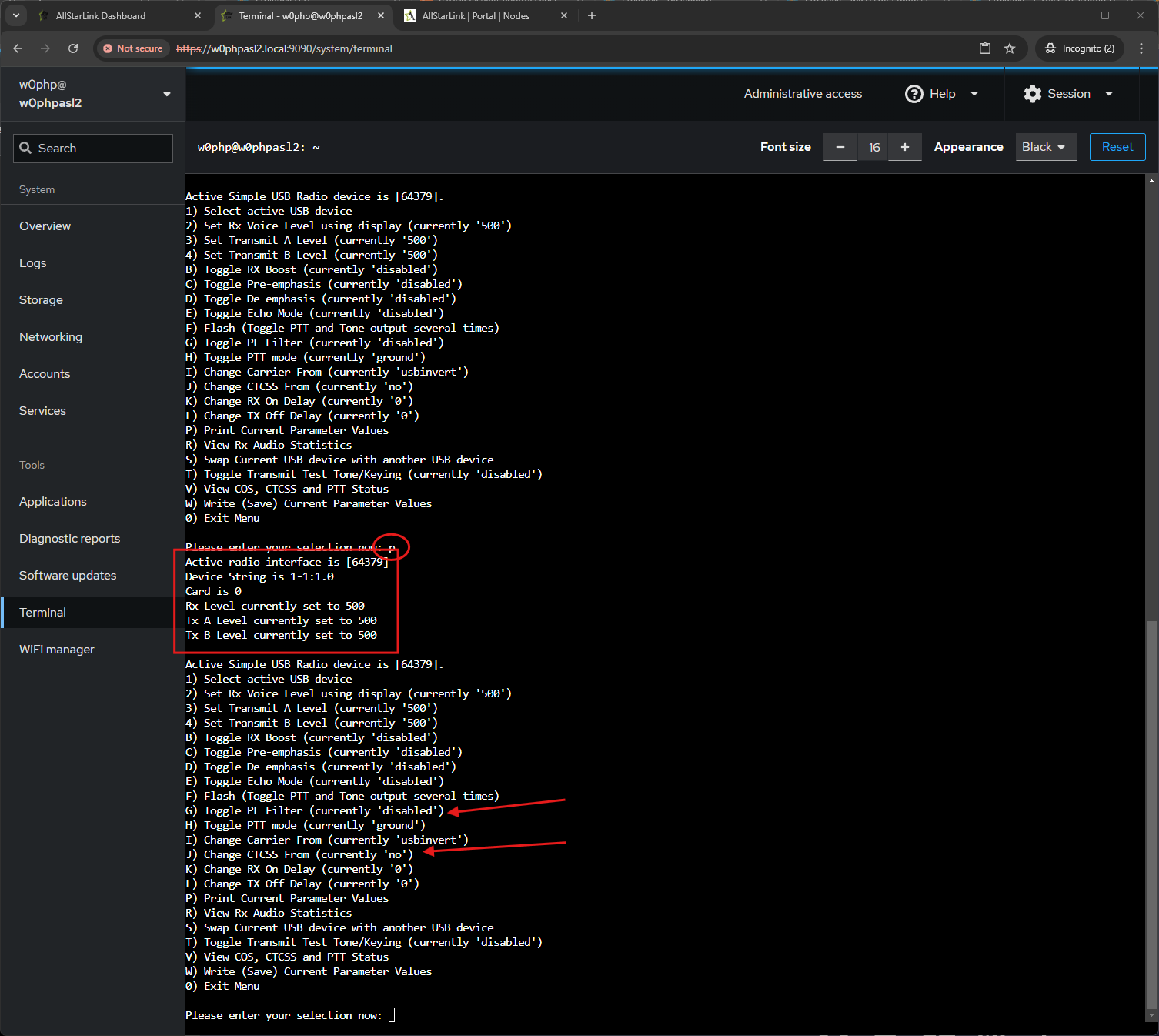Click the Not secure site warning

[x=132, y=48]
